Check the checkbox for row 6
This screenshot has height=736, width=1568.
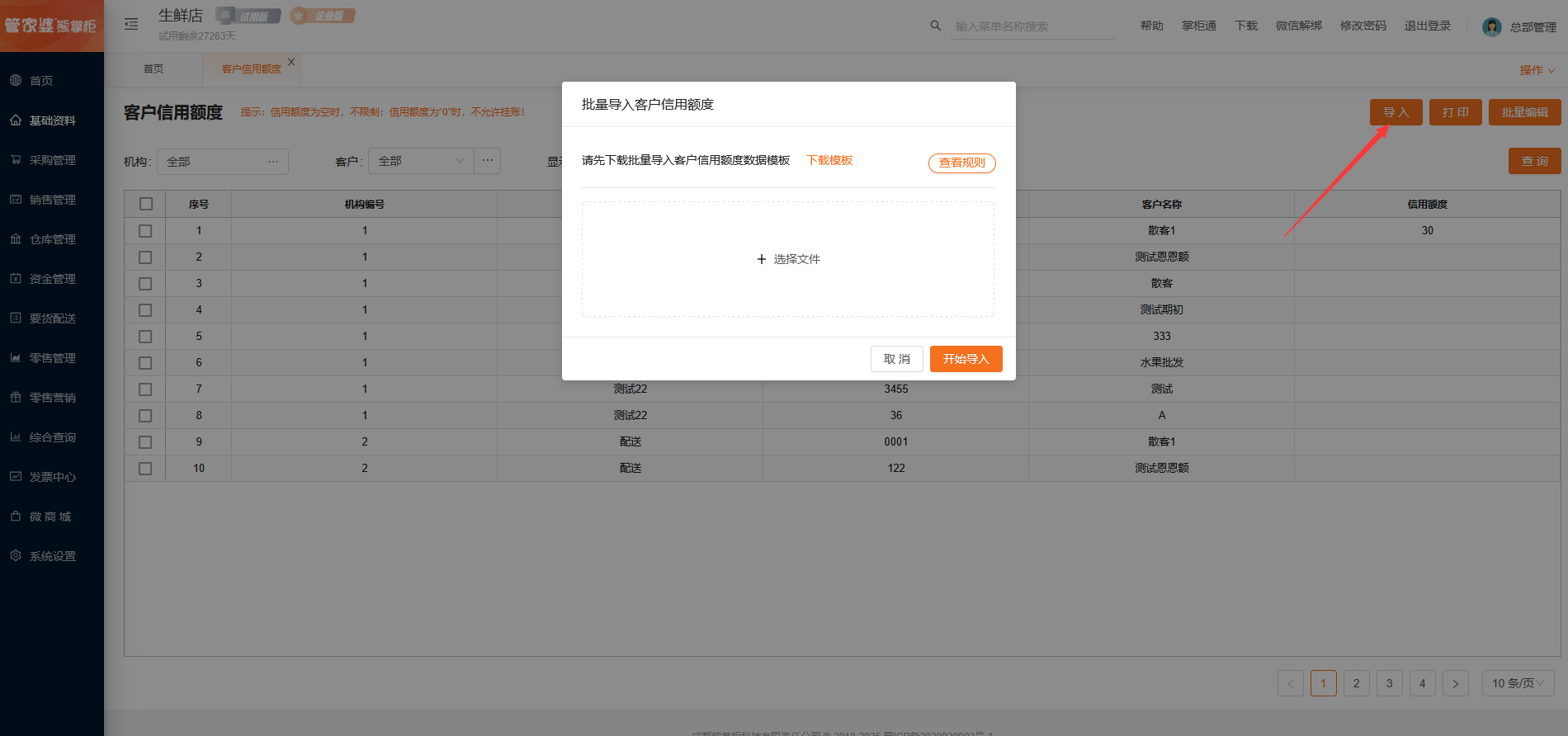coord(146,363)
